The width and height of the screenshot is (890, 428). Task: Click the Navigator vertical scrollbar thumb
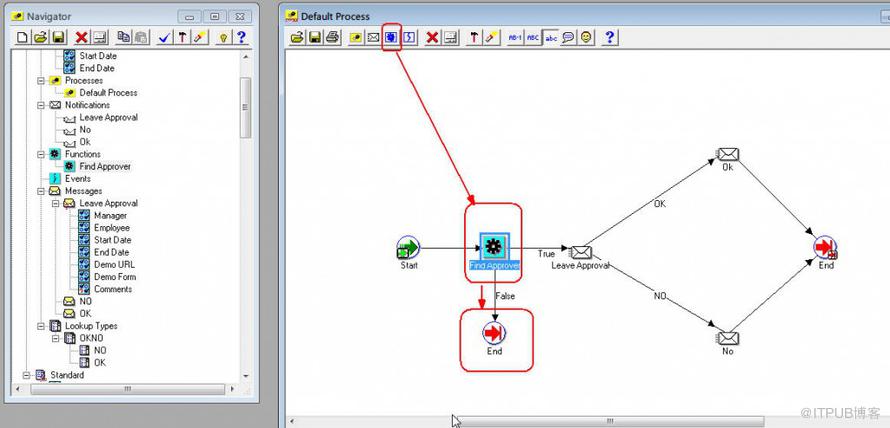point(245,108)
